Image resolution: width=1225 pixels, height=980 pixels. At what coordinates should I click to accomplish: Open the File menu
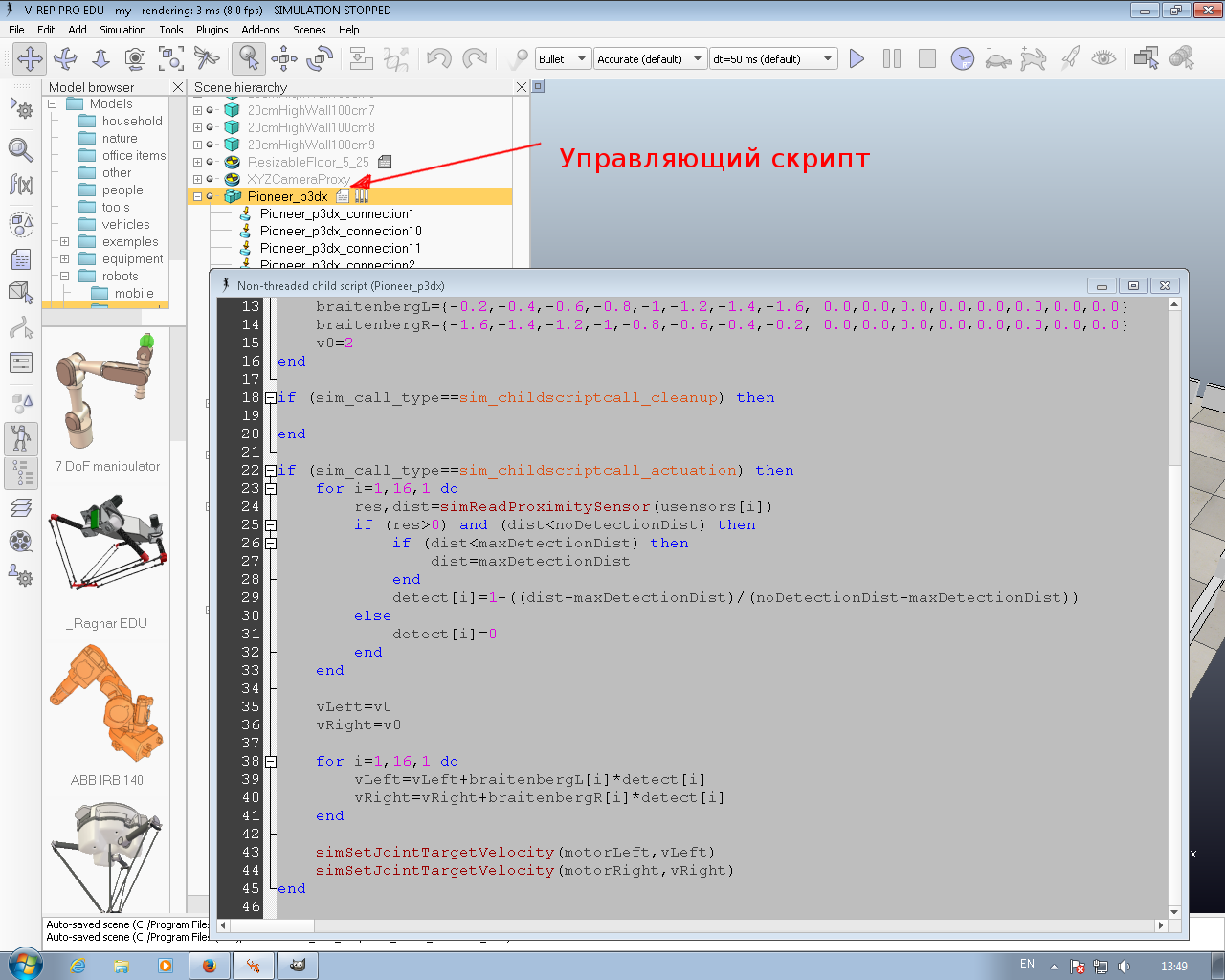click(x=16, y=30)
